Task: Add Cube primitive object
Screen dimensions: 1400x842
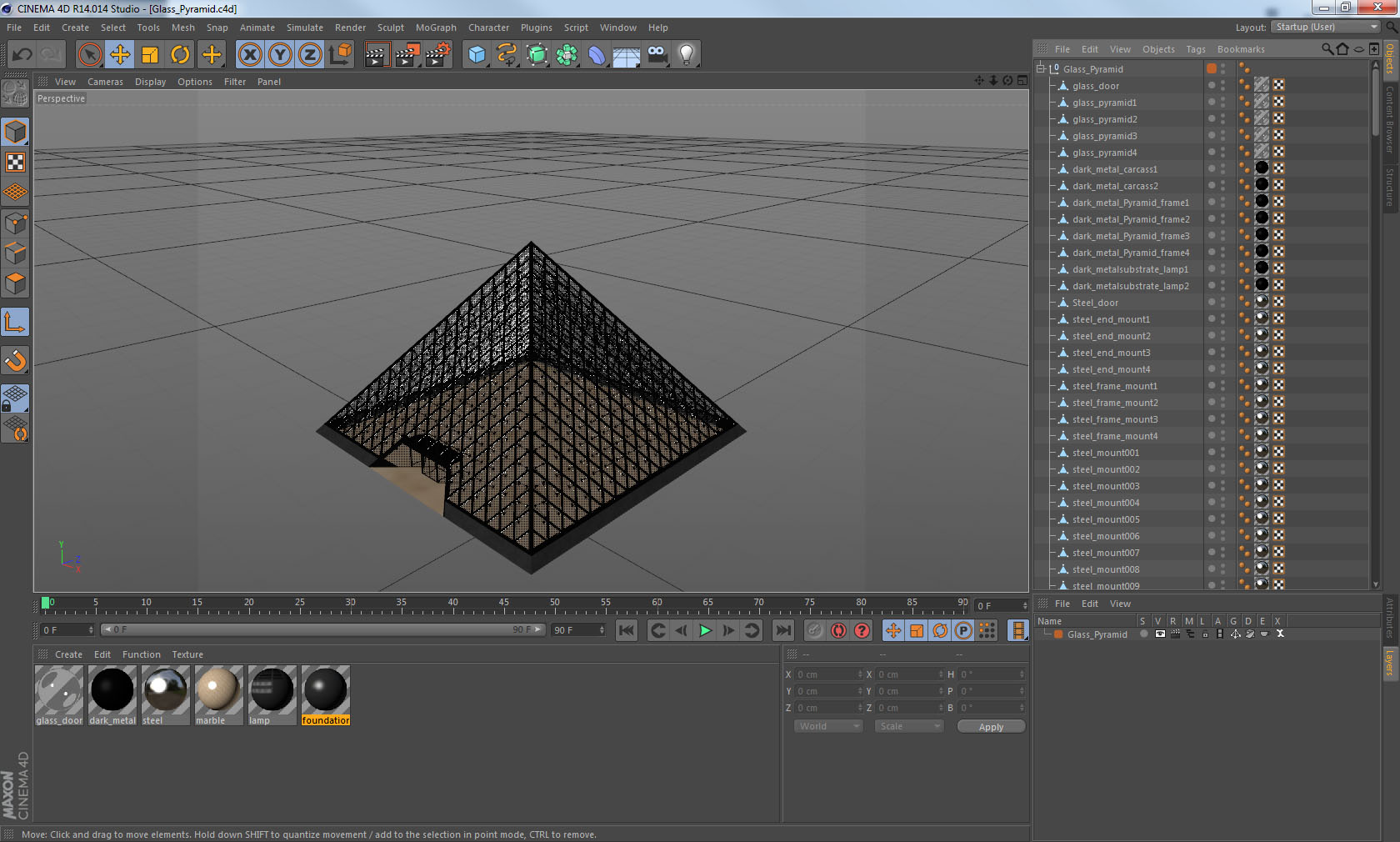Action: [x=477, y=55]
